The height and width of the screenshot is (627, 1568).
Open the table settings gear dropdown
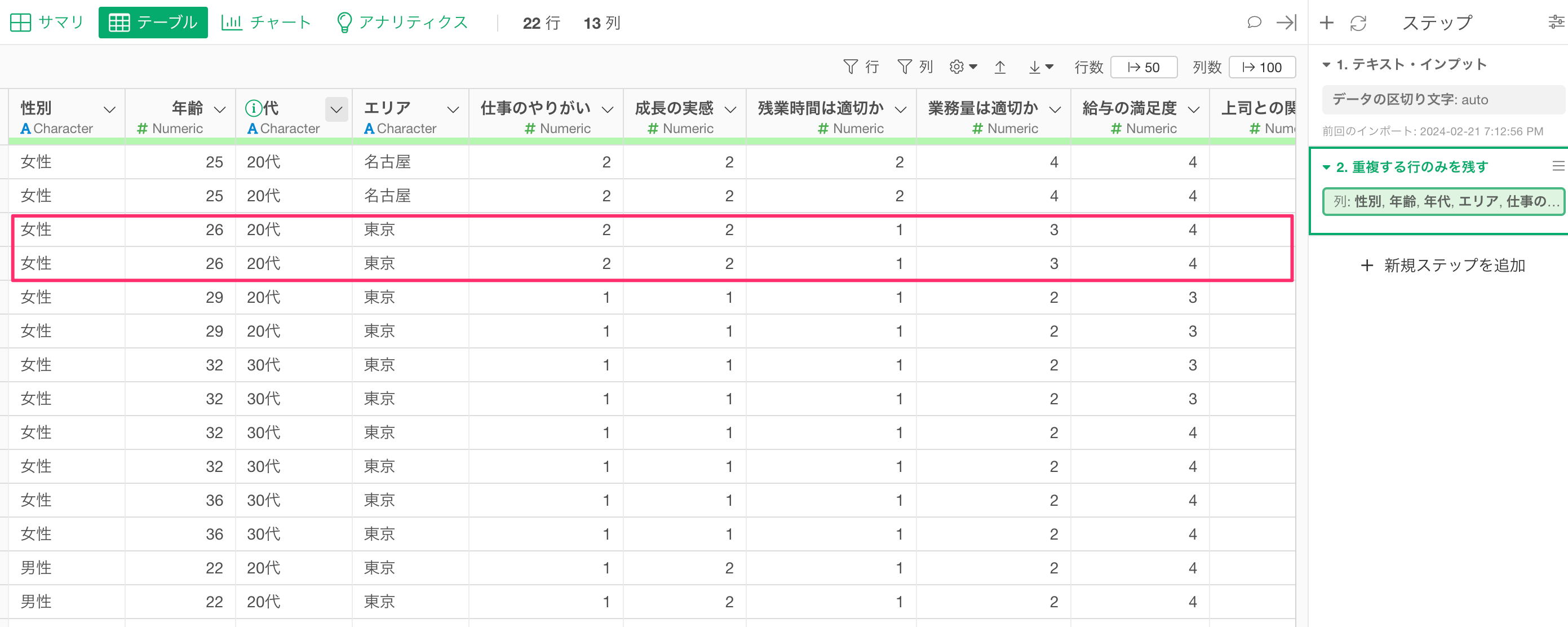pos(963,67)
